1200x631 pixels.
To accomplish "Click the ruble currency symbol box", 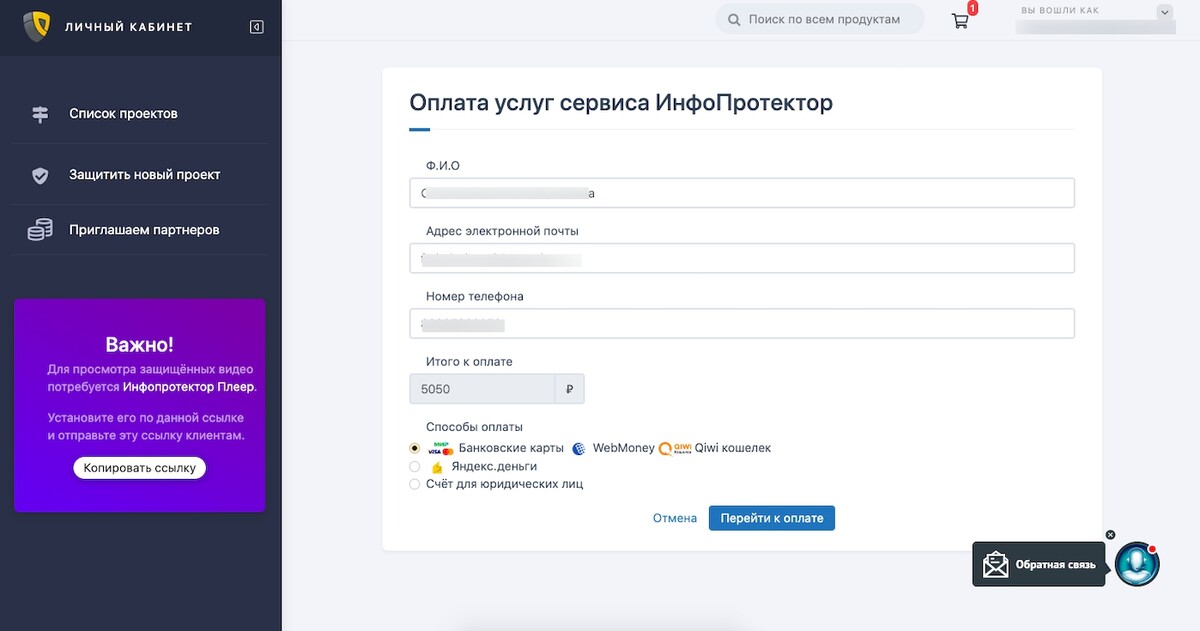I will click(569, 389).
